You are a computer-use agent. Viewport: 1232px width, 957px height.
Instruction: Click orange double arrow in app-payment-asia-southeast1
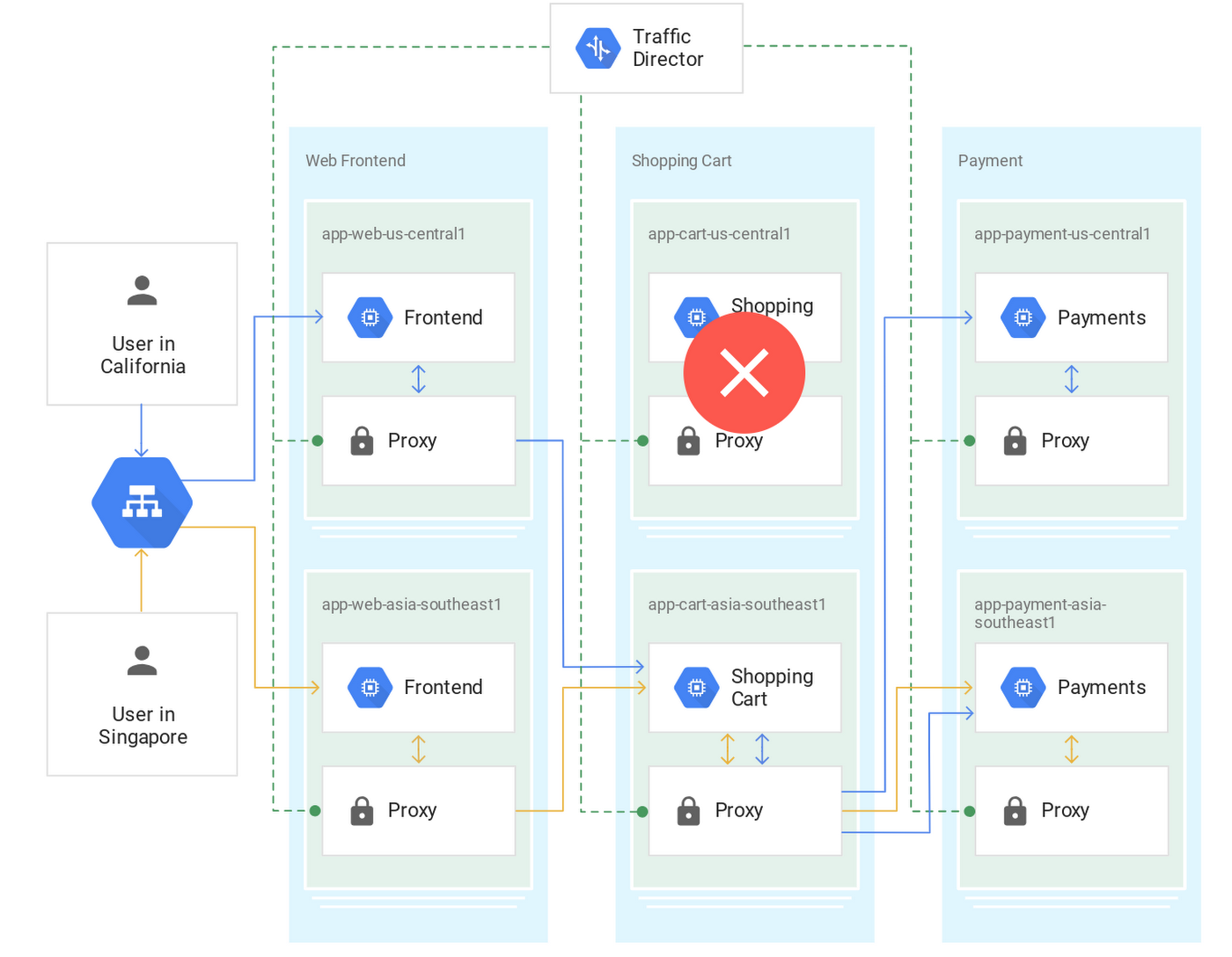coord(1071,749)
